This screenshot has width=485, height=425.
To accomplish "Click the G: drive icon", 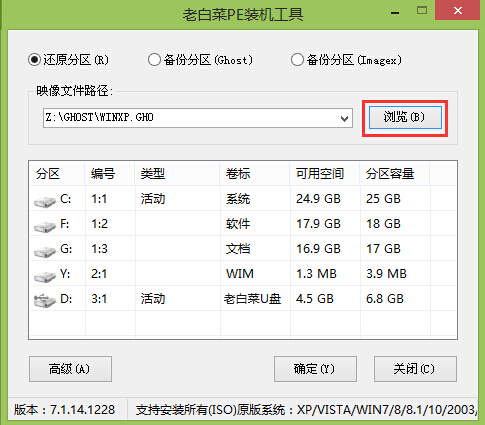I will click(45, 251).
